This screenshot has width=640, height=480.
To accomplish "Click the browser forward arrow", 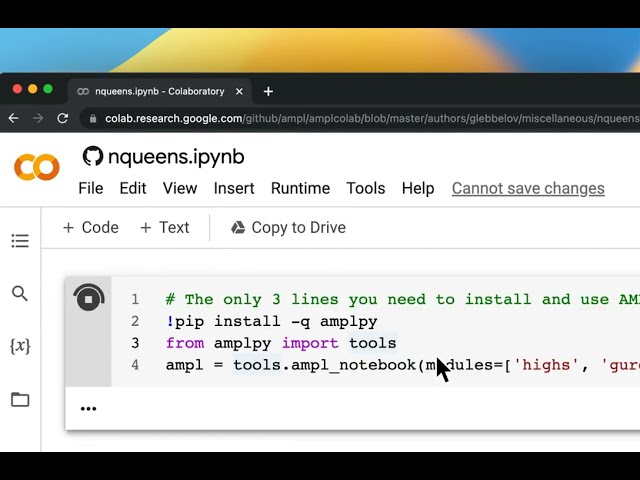I will click(38, 118).
